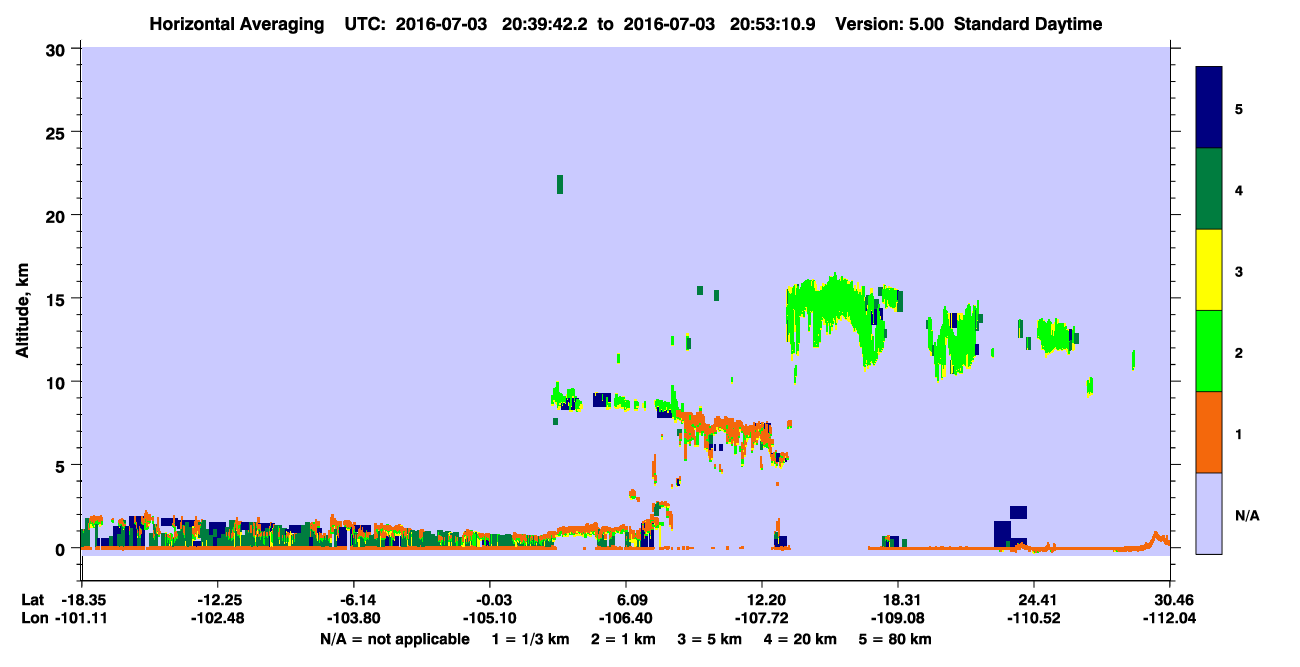
Task: Click the longitude value -110.52
Action: coord(1034,618)
